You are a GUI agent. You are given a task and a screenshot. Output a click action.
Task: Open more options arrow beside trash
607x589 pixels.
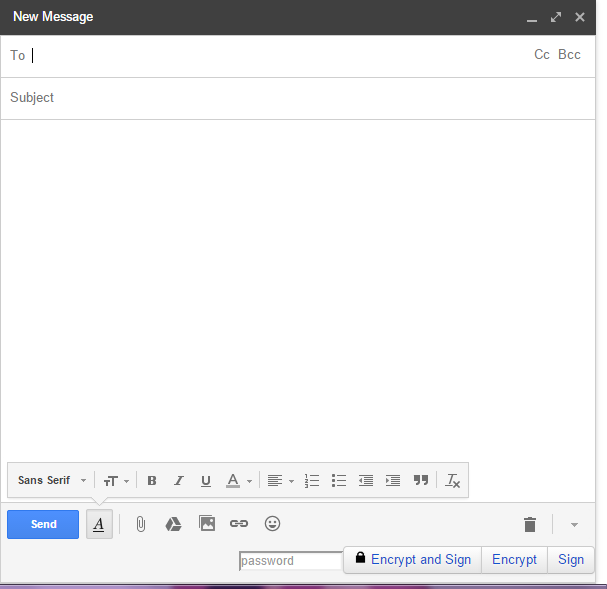click(574, 524)
